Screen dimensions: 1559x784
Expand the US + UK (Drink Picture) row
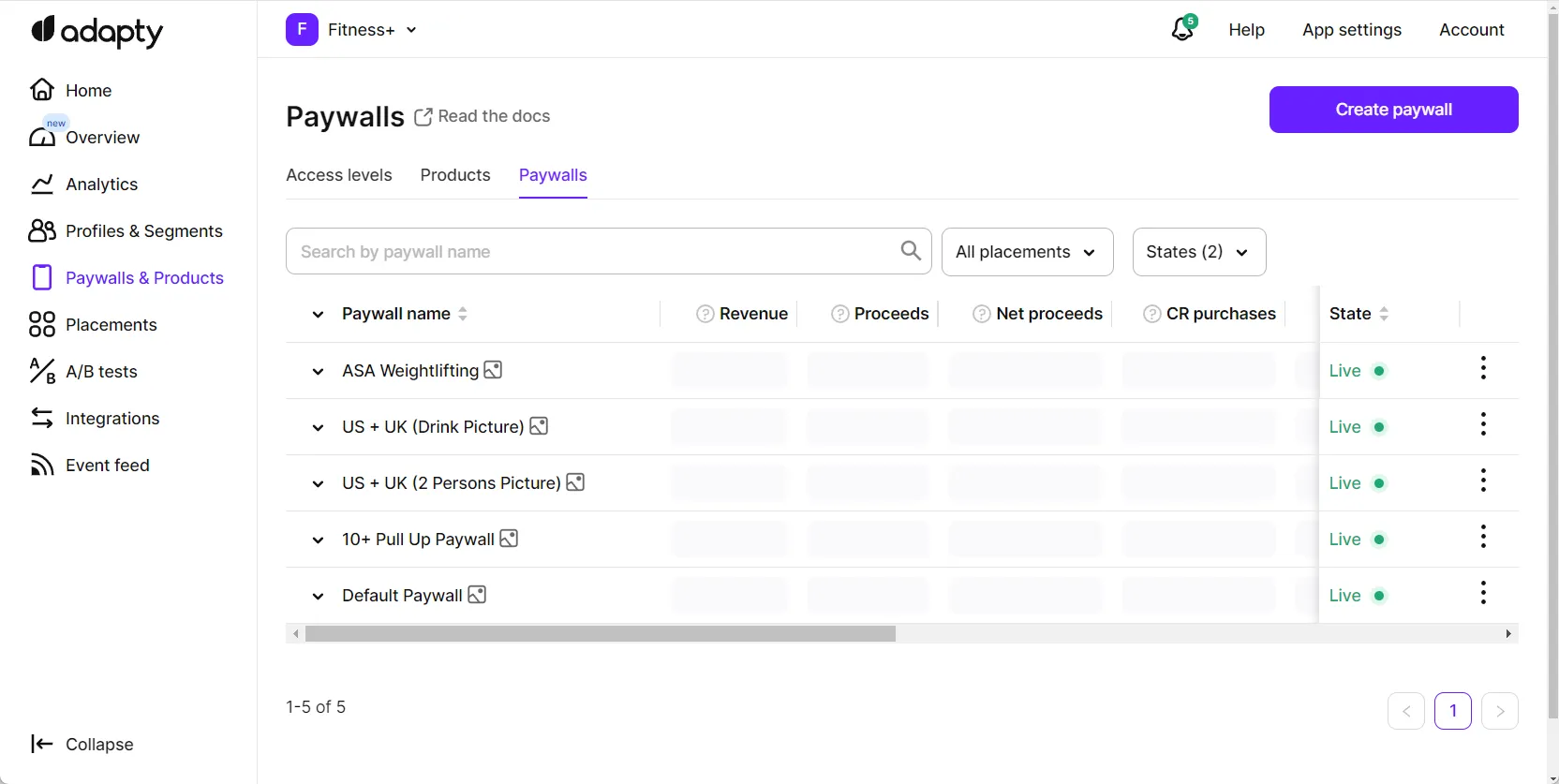[318, 427]
